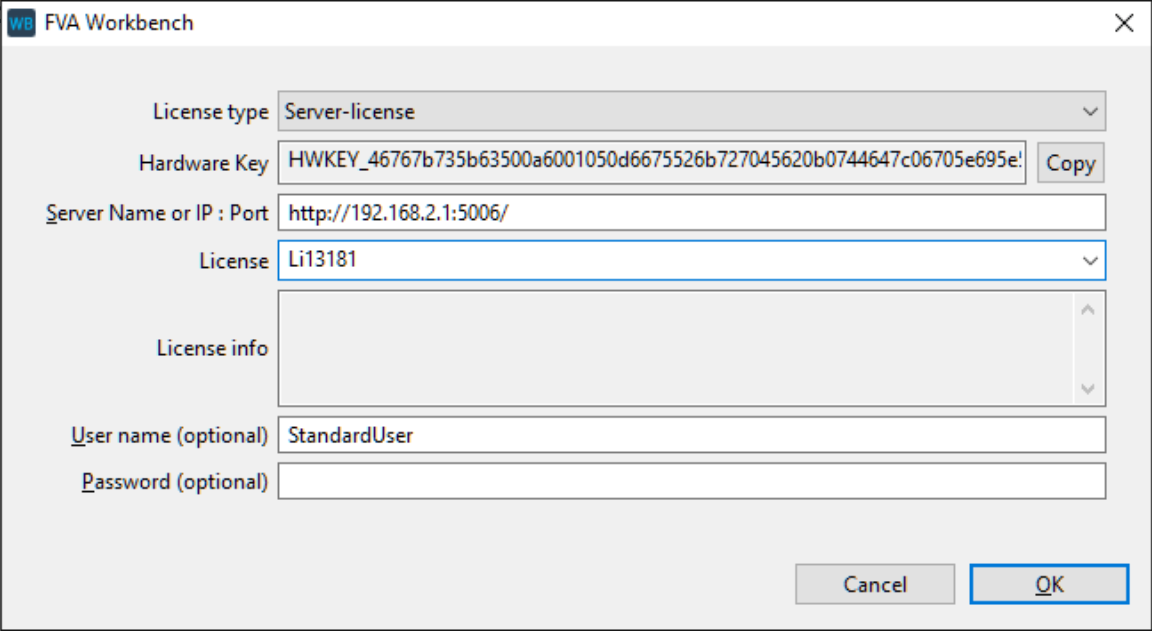Click inside the License info text area
This screenshot has height=631, width=1152.
click(675, 348)
